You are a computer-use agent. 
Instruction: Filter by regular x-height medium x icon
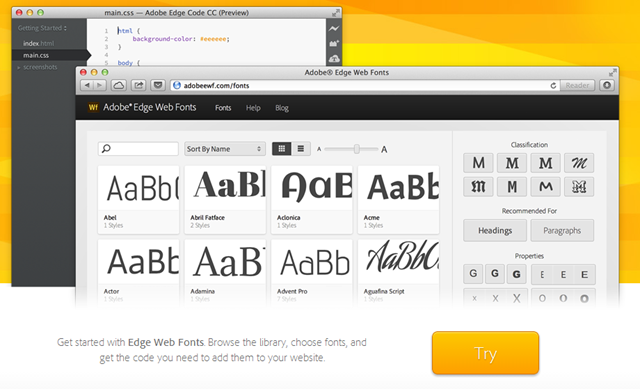point(495,298)
